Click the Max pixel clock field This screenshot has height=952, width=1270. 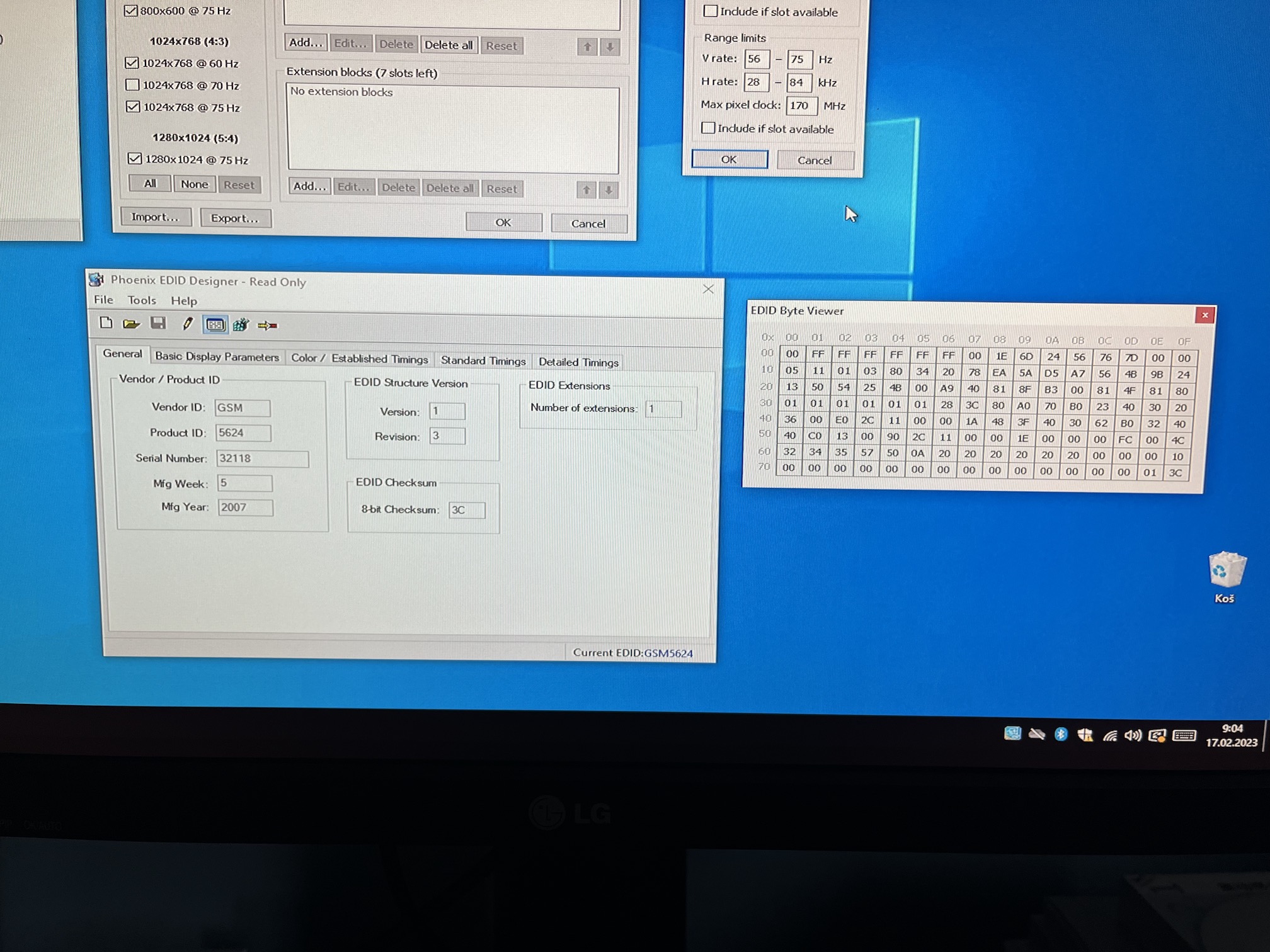tap(801, 105)
